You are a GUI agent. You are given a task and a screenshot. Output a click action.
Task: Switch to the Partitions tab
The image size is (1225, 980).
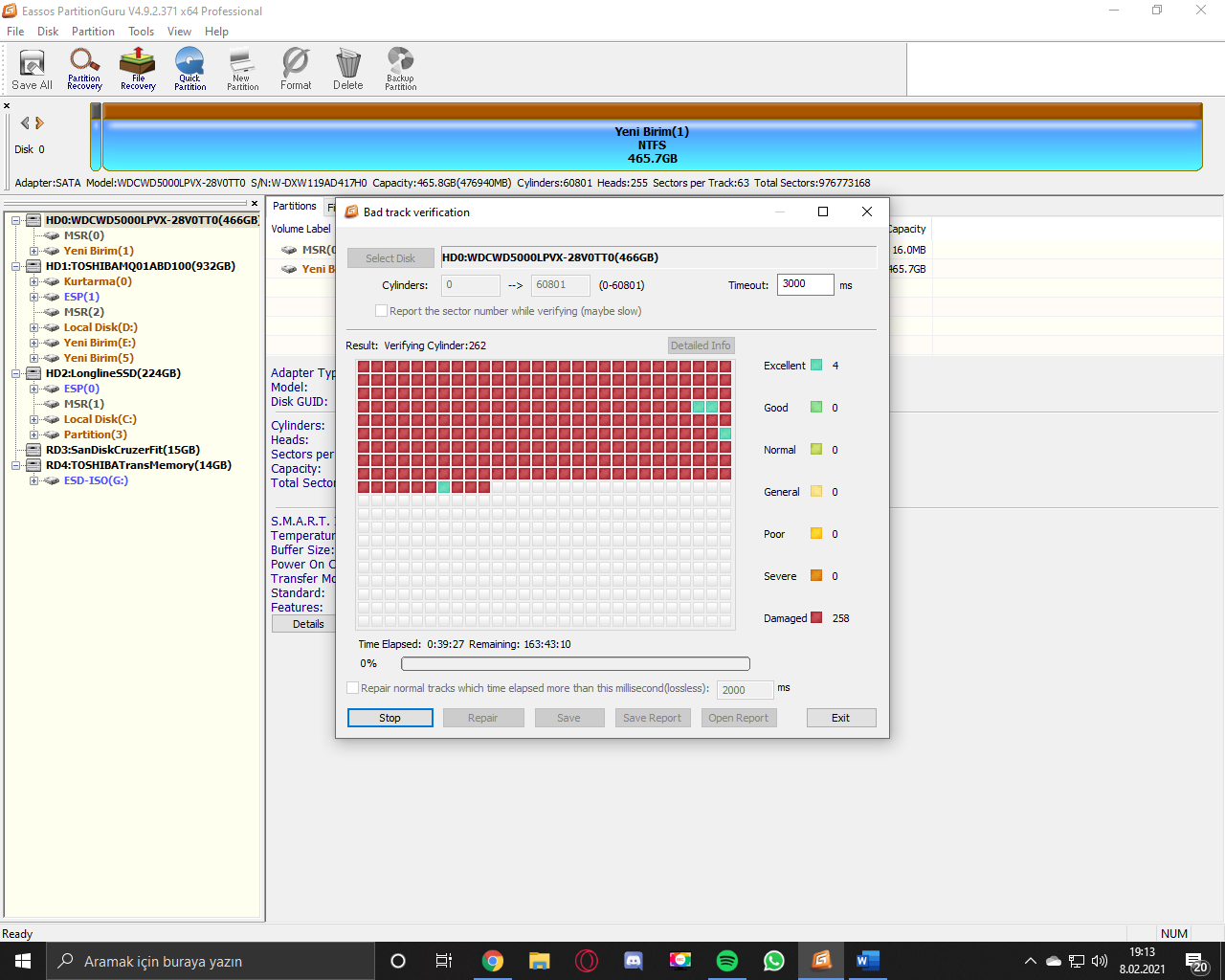(295, 207)
